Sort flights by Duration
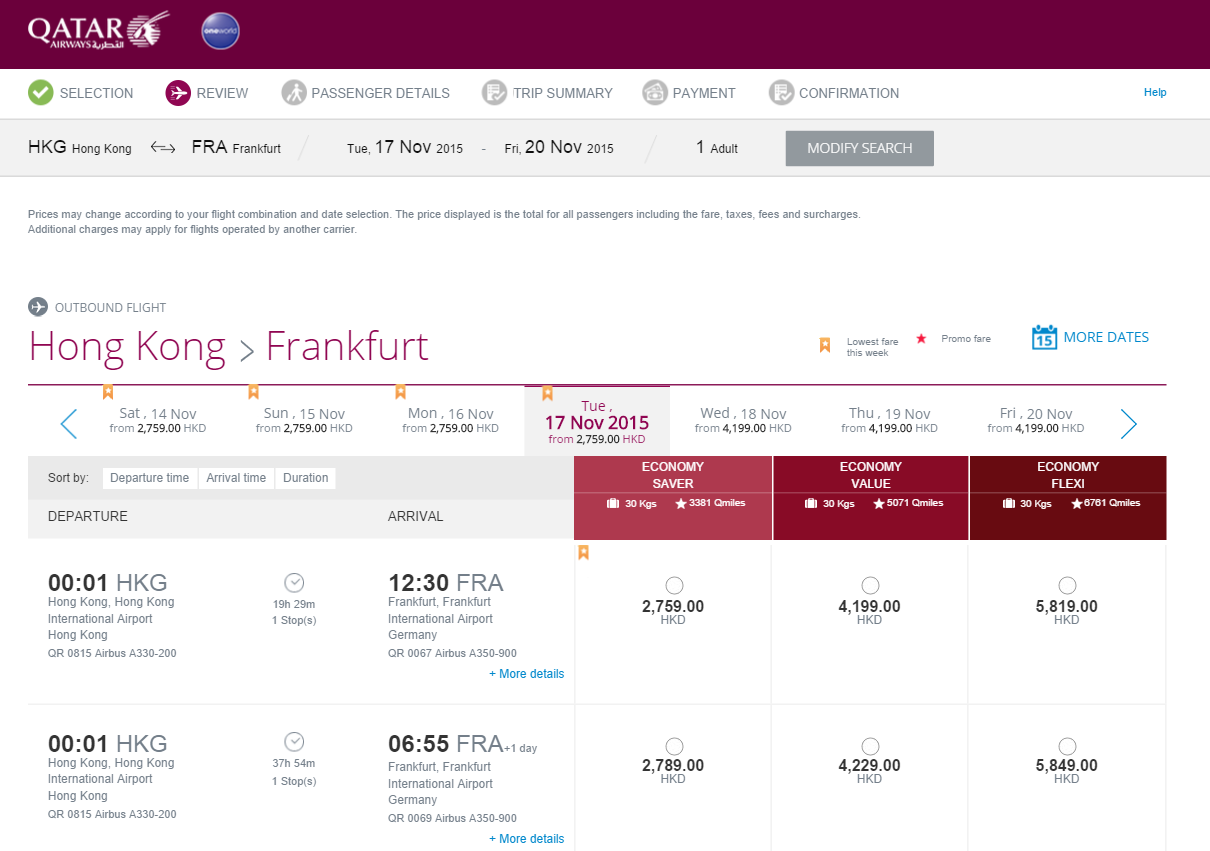This screenshot has width=1210, height=851. [x=306, y=478]
